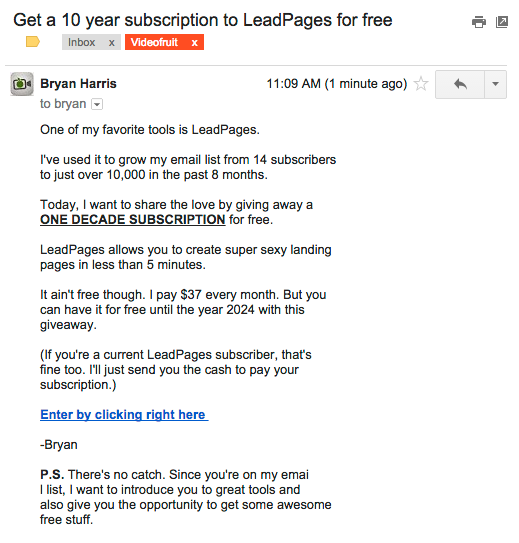Click the sender's avatar picture
The image size is (519, 543).
(22, 84)
